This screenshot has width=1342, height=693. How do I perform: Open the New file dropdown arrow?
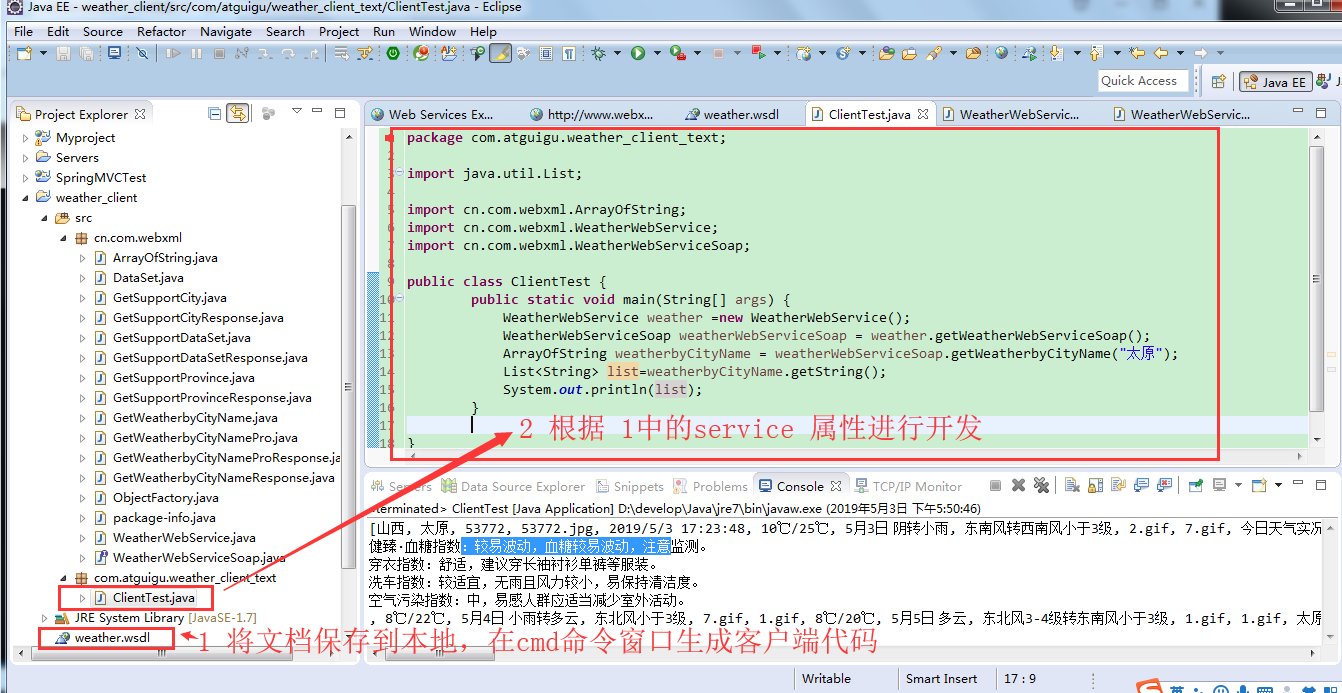42,53
